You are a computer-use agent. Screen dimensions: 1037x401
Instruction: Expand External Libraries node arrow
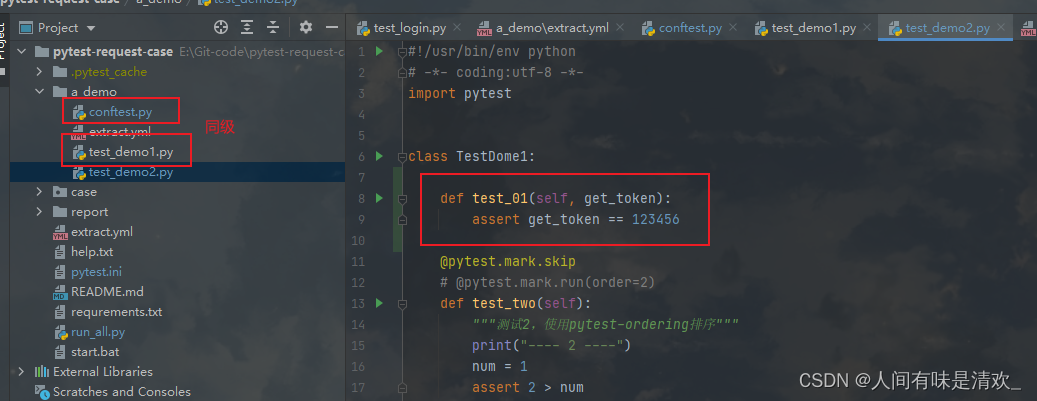click(21, 371)
